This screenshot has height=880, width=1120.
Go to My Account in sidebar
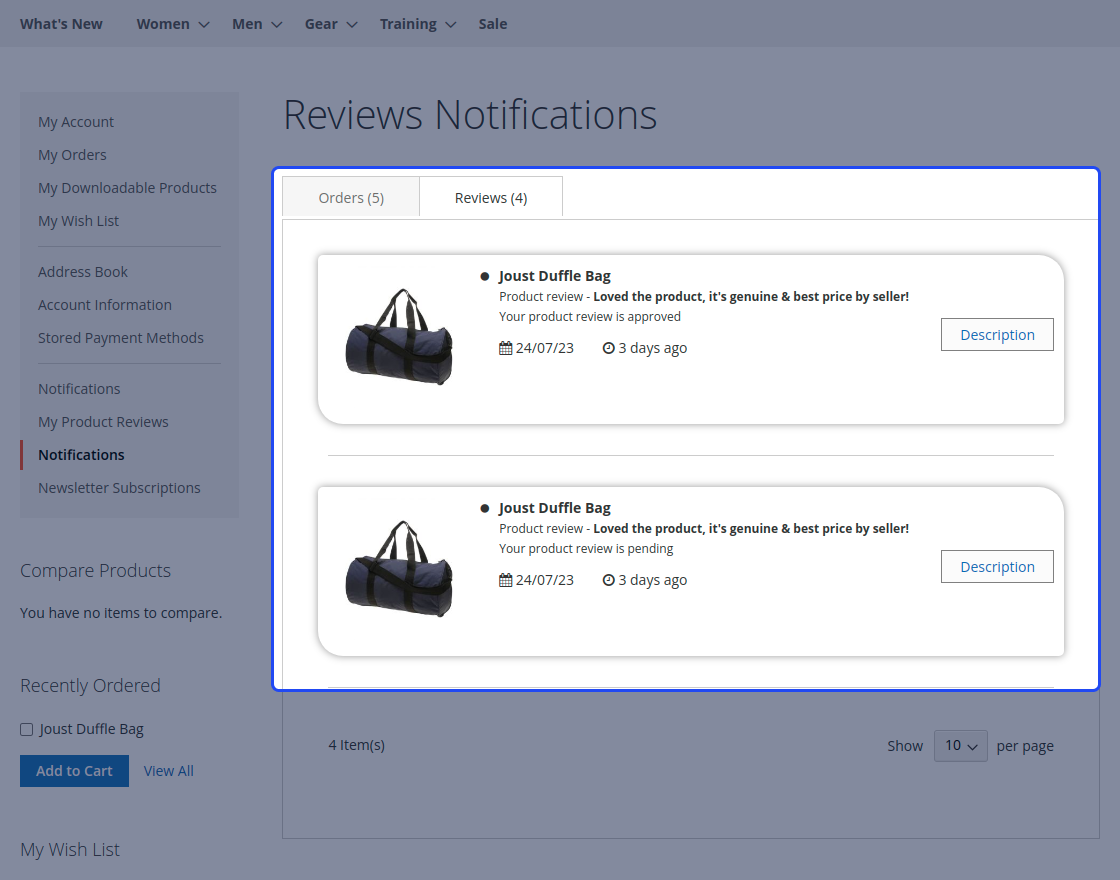click(76, 122)
